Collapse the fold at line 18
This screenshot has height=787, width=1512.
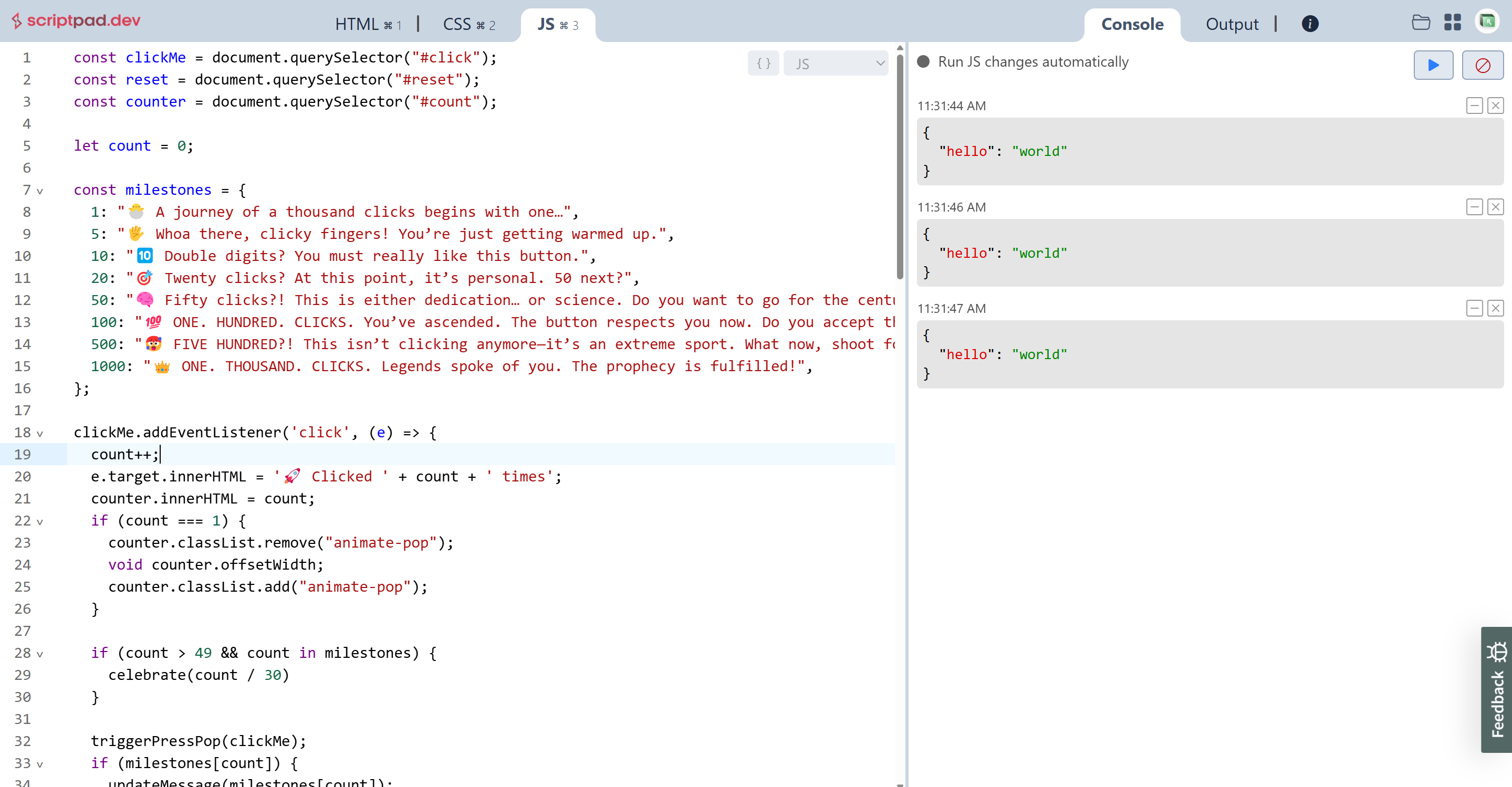point(40,433)
